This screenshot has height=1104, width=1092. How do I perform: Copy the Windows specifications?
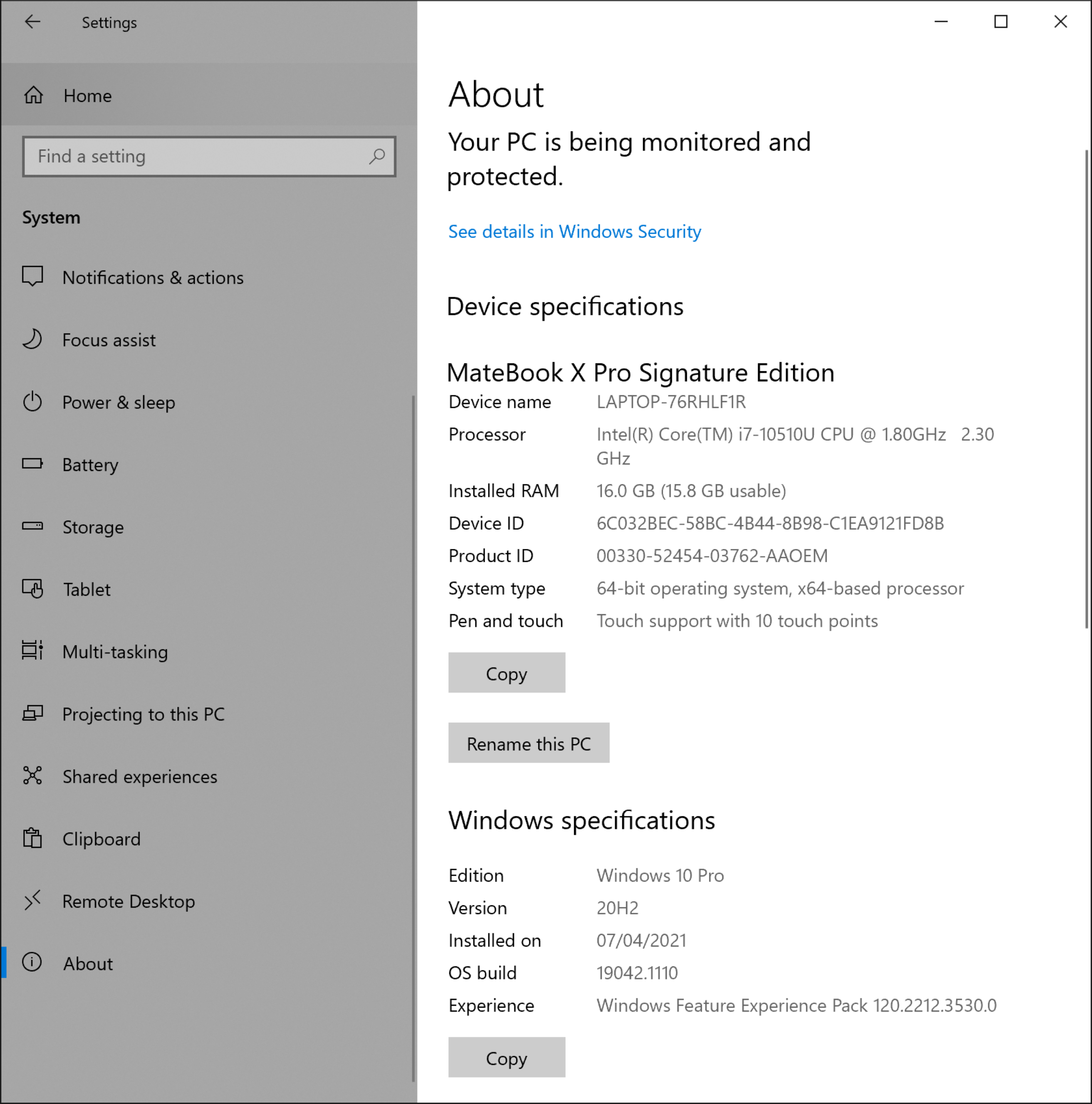point(506,1058)
